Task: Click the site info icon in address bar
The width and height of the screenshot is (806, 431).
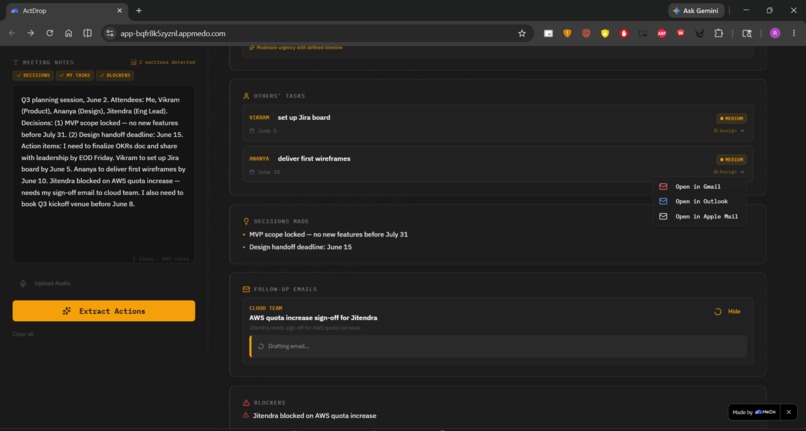Action: click(109, 33)
